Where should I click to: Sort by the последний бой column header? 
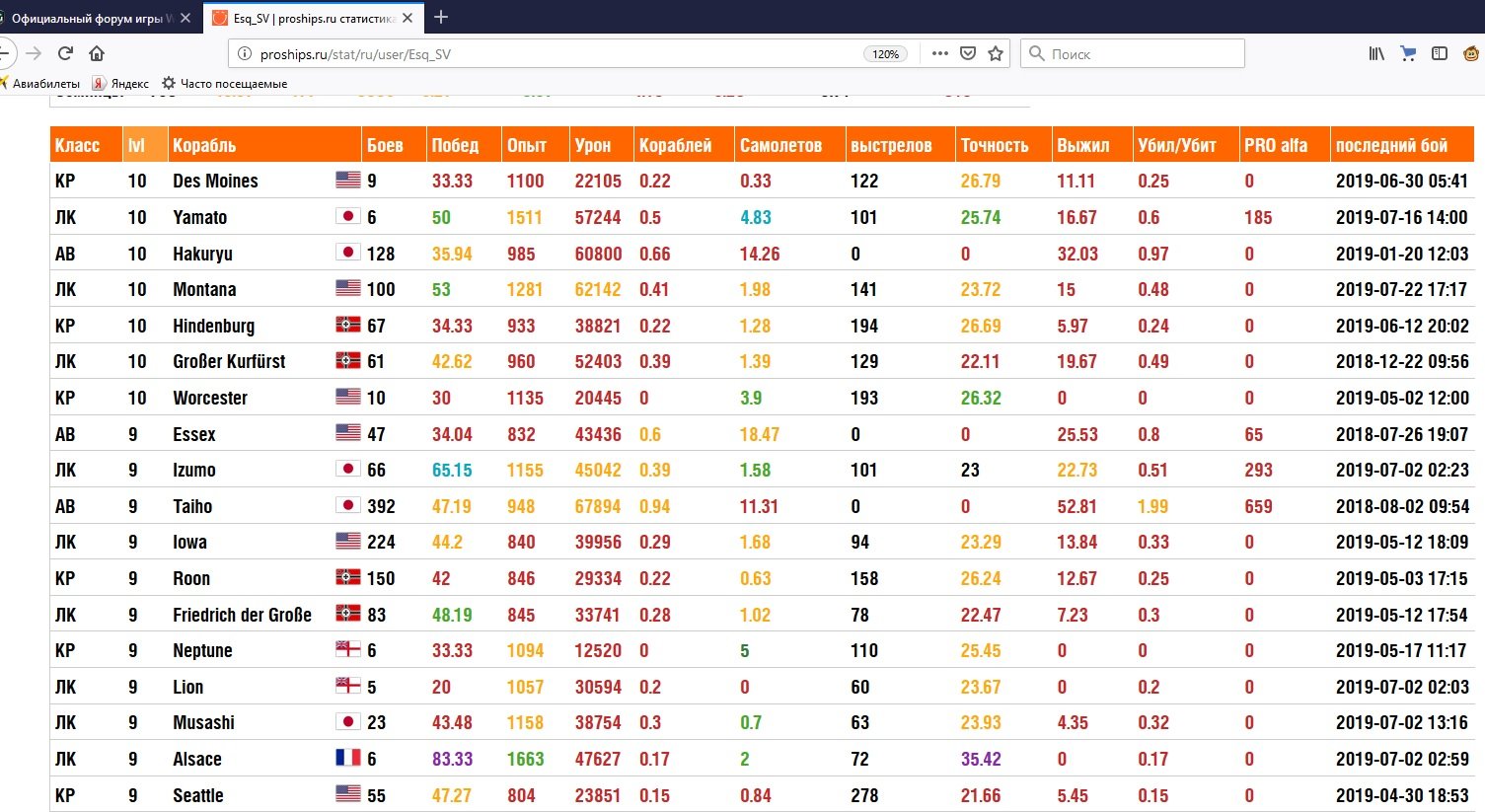pos(1391,145)
